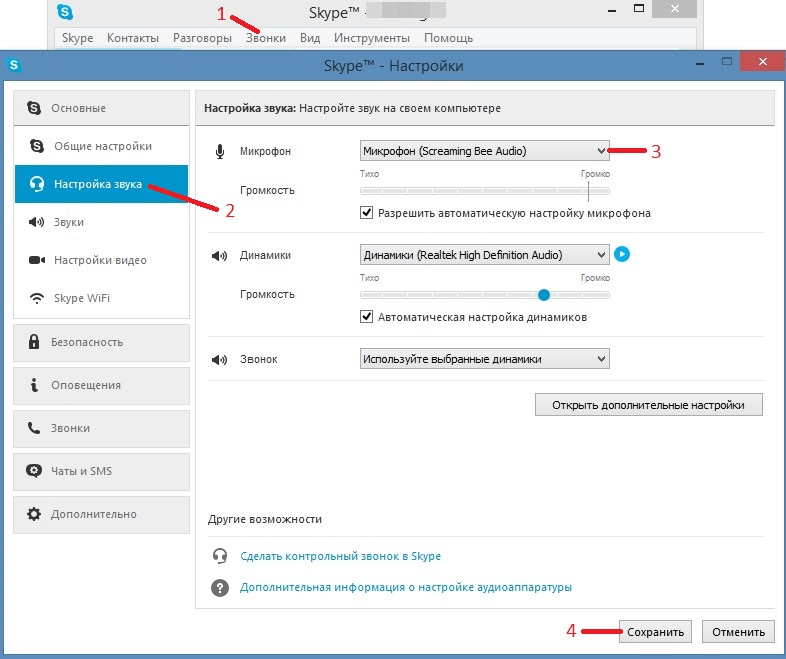Open the Контакты menu
The height and width of the screenshot is (659, 786).
coord(133,38)
